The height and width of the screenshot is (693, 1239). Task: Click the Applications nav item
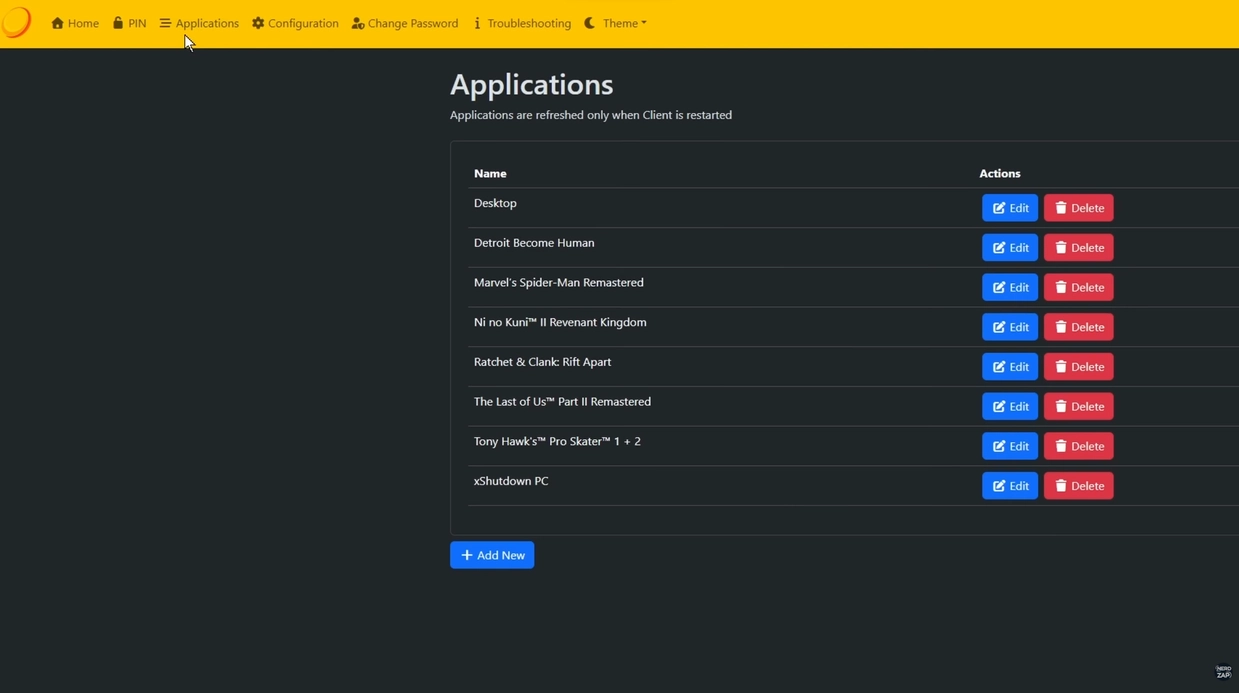tap(199, 23)
